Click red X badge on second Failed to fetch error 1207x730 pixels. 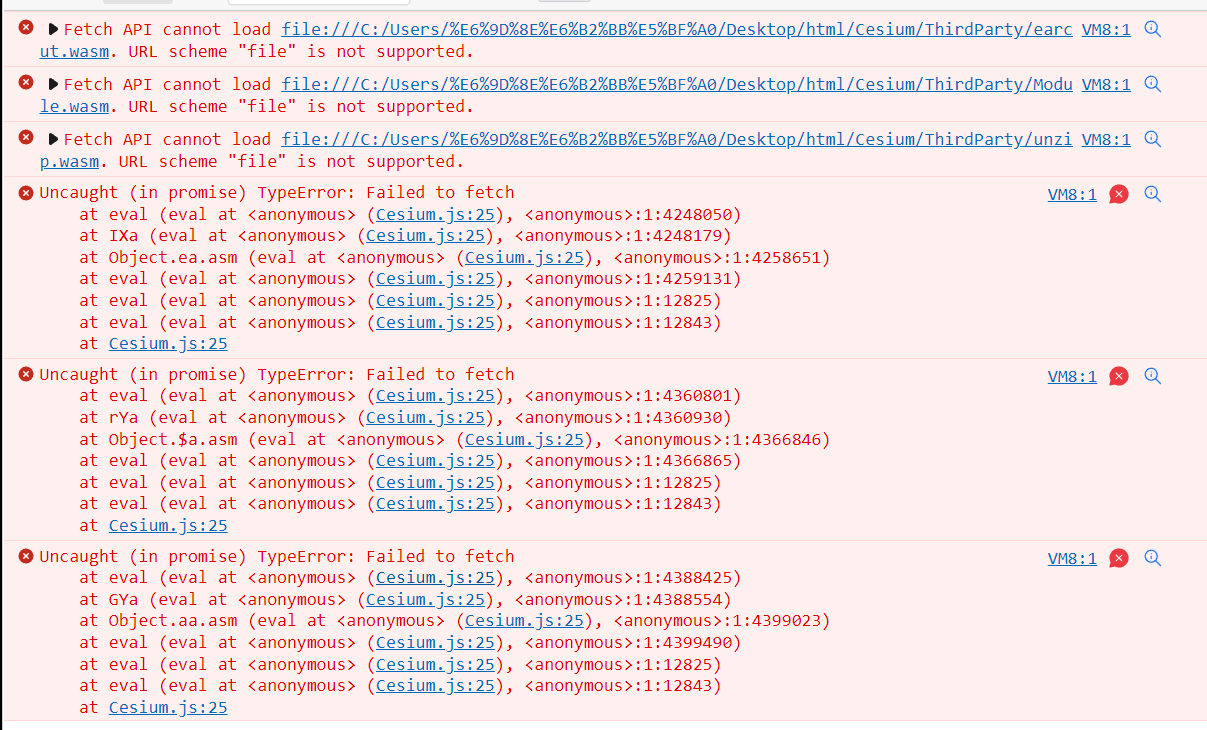pos(1119,376)
